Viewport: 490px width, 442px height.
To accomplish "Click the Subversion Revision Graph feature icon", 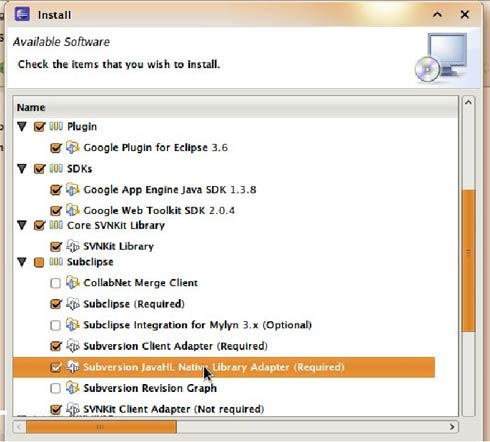I will [73, 388].
